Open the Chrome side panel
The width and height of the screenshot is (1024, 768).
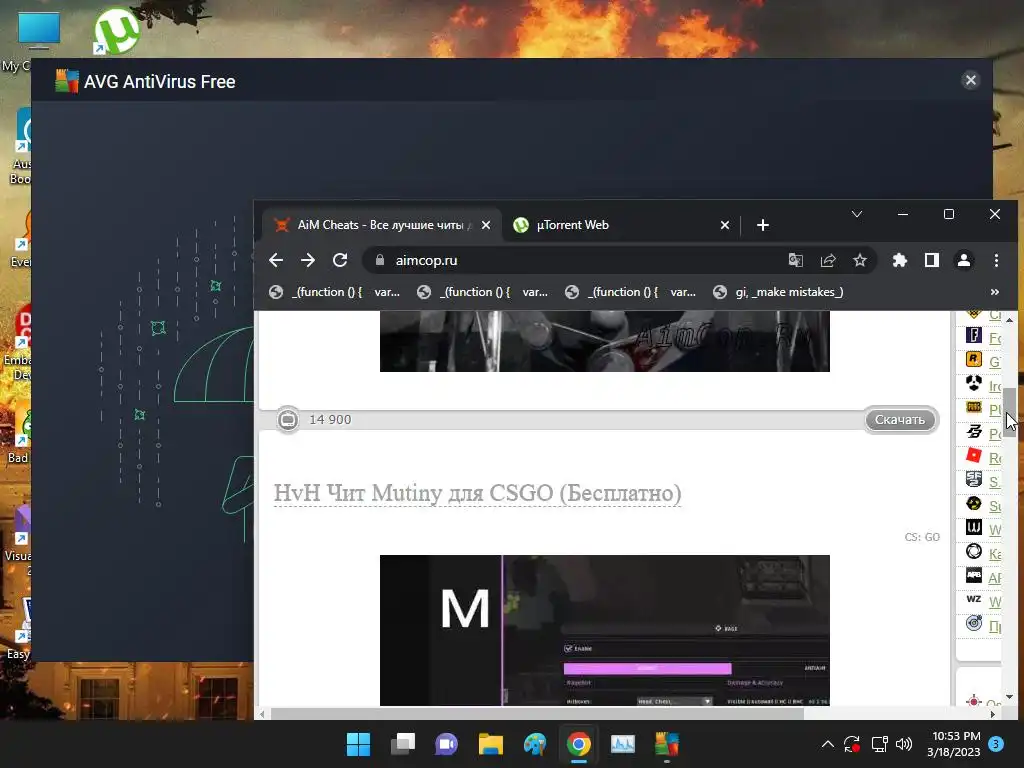(932, 261)
